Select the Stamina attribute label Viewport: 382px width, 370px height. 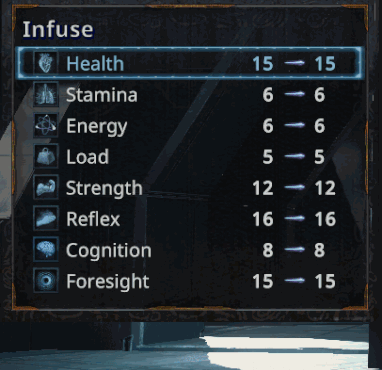(102, 95)
